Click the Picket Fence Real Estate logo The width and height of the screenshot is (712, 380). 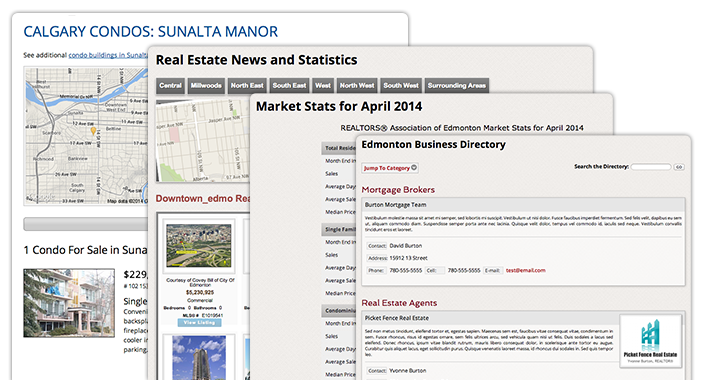[651, 341]
